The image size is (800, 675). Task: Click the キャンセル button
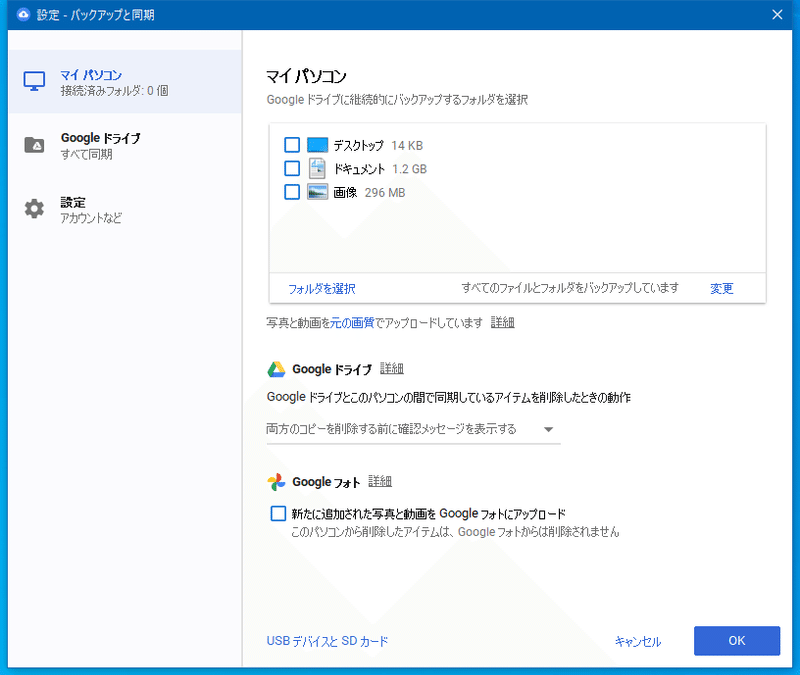point(638,641)
